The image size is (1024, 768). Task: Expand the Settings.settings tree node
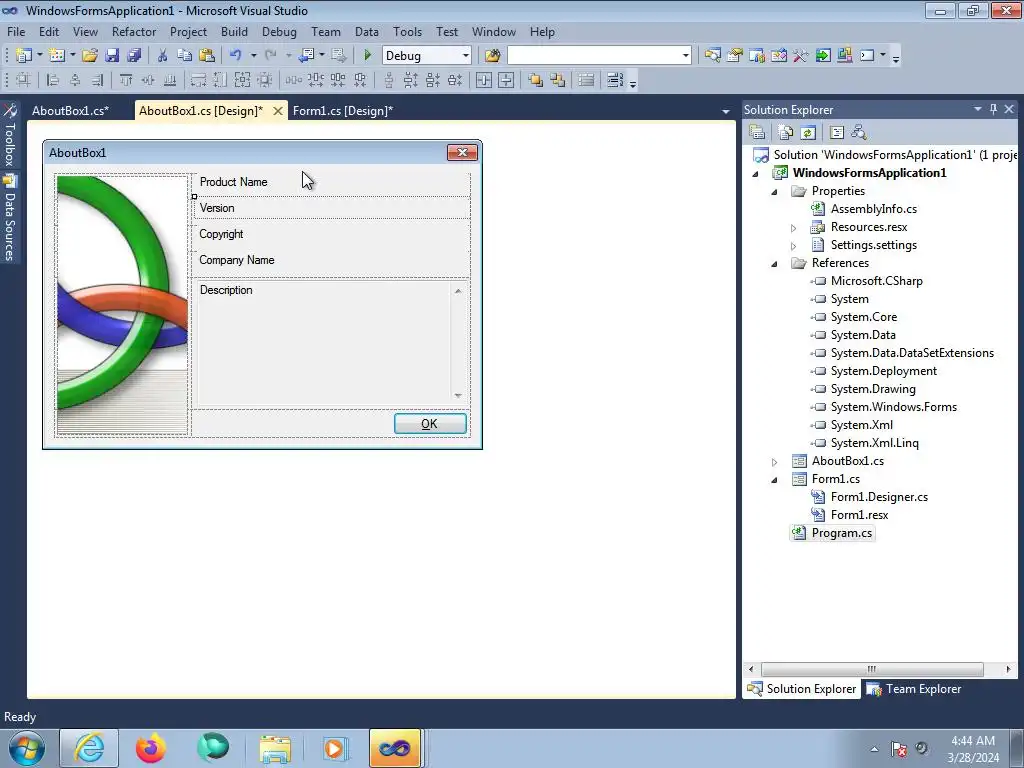pyautogui.click(x=793, y=246)
